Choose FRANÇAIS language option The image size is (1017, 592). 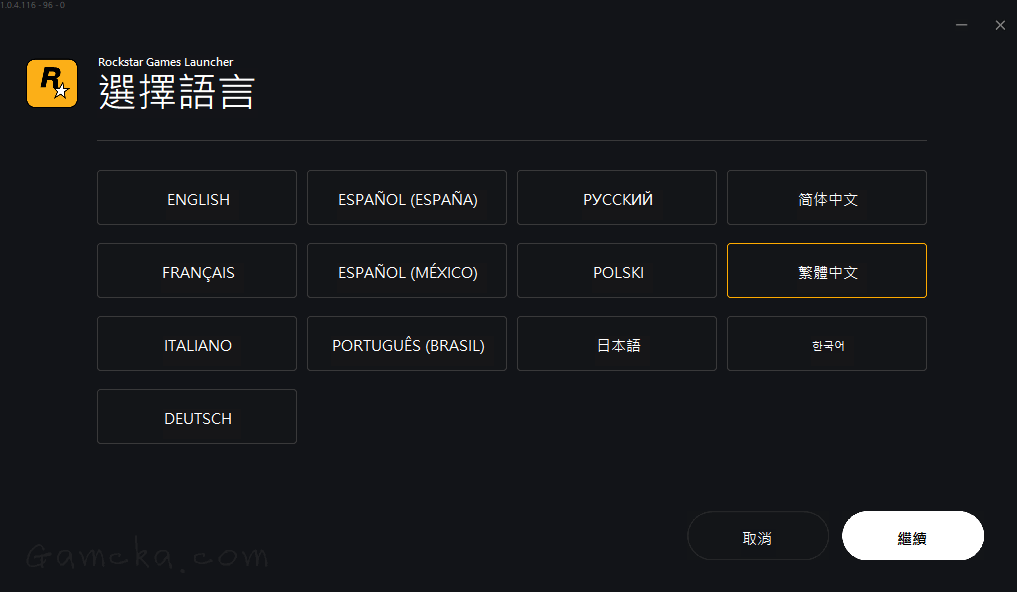click(x=197, y=271)
